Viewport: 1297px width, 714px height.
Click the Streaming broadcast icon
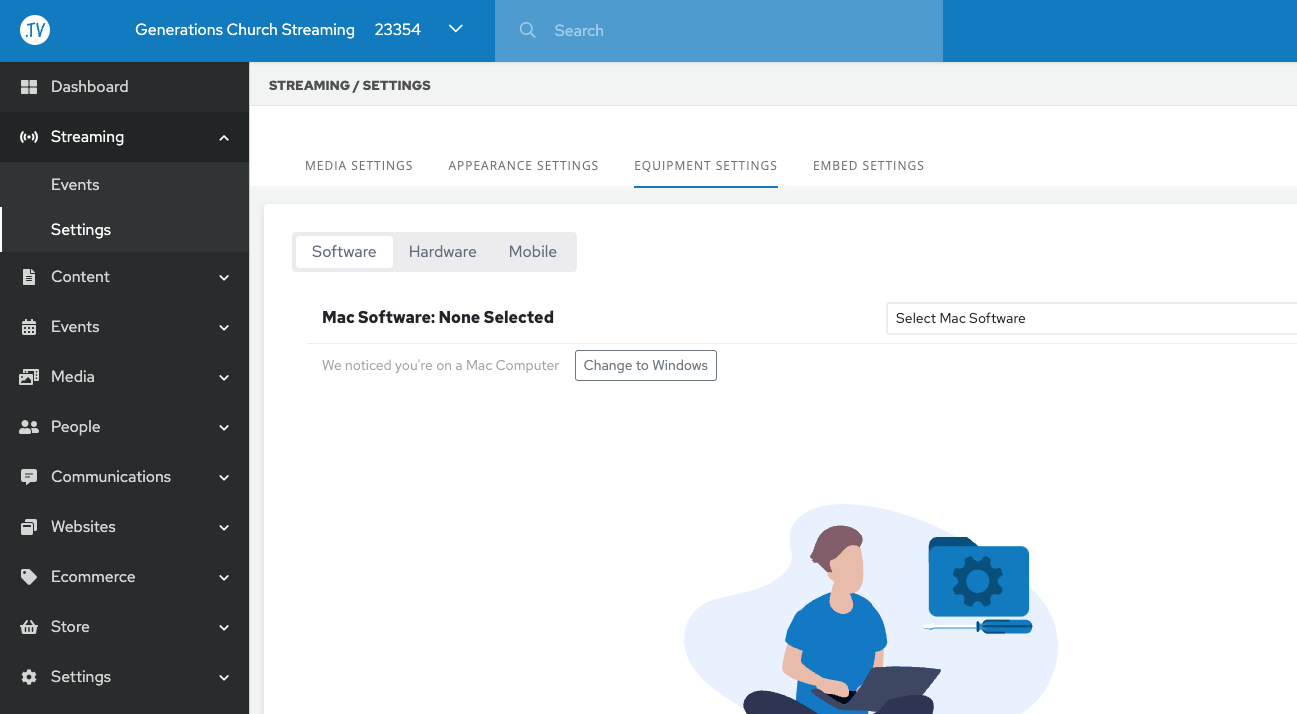coord(29,137)
